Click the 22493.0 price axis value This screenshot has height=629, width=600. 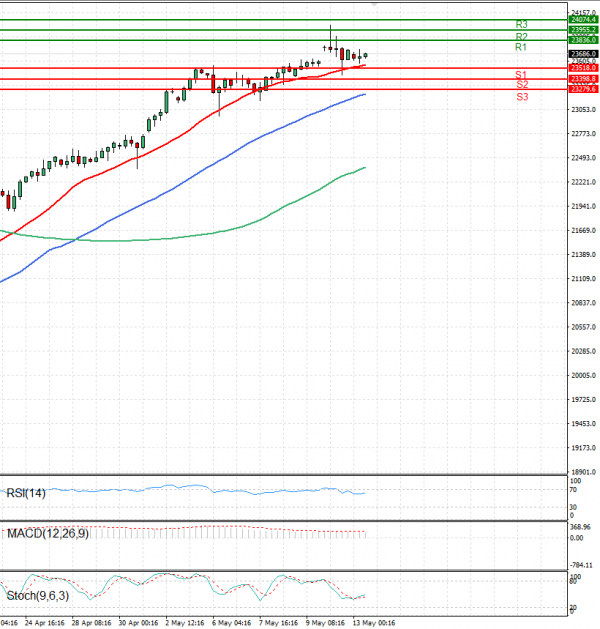coord(584,158)
